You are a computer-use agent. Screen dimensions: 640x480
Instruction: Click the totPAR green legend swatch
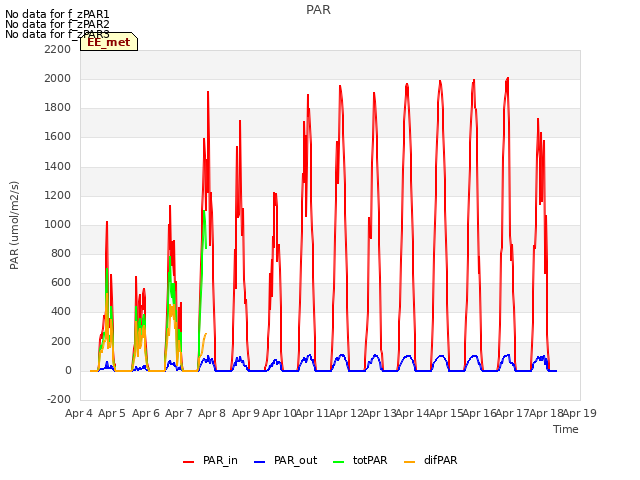coord(338,462)
